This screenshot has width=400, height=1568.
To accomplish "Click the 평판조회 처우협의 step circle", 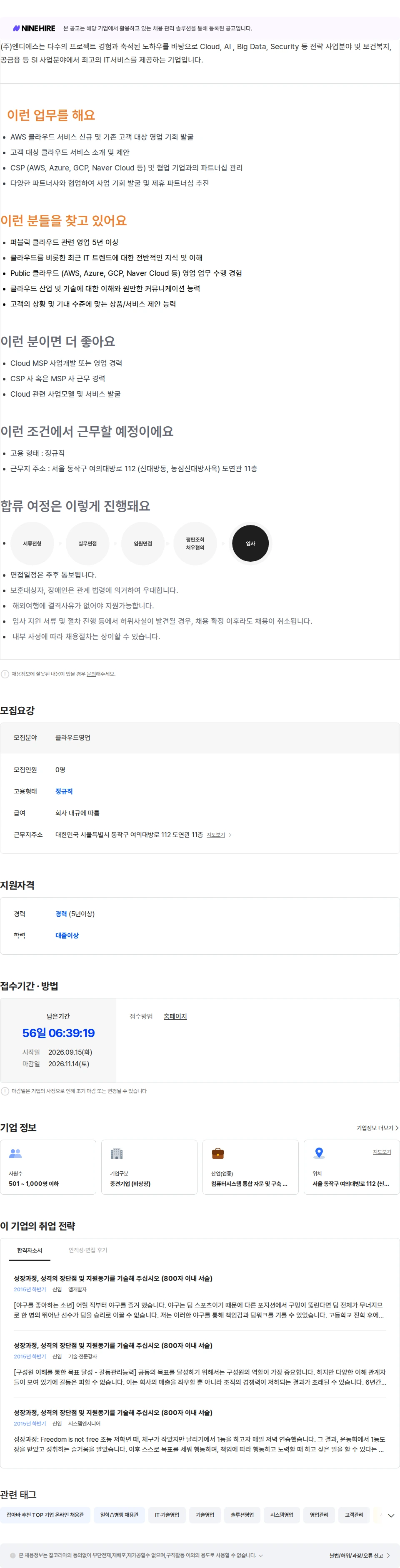I will [195, 543].
